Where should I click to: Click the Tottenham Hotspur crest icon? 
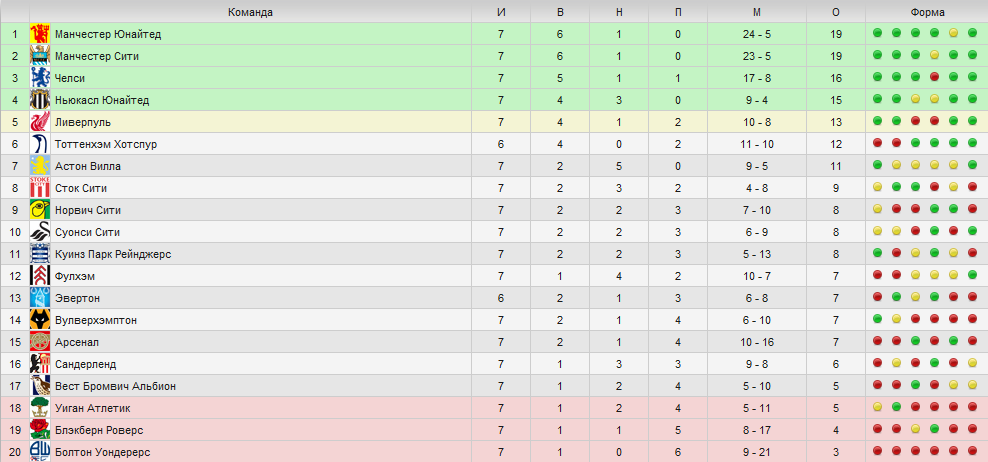(x=40, y=144)
